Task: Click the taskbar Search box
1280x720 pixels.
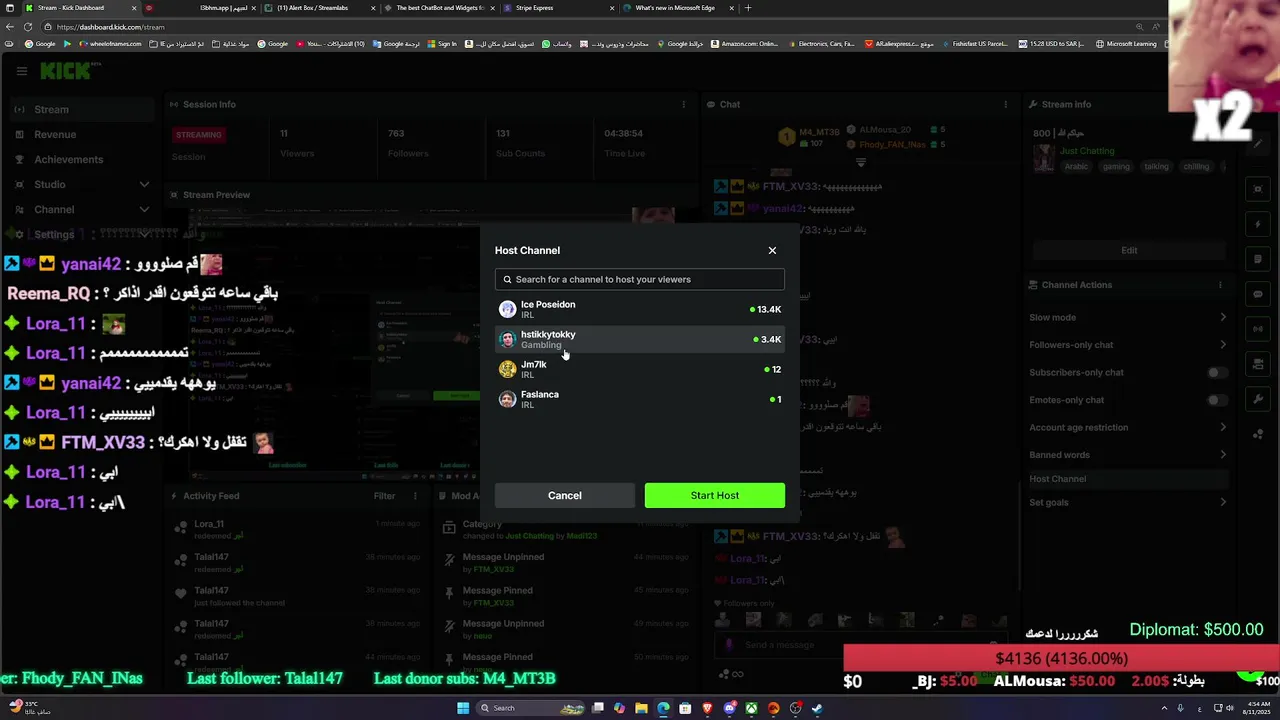Action: [529, 708]
